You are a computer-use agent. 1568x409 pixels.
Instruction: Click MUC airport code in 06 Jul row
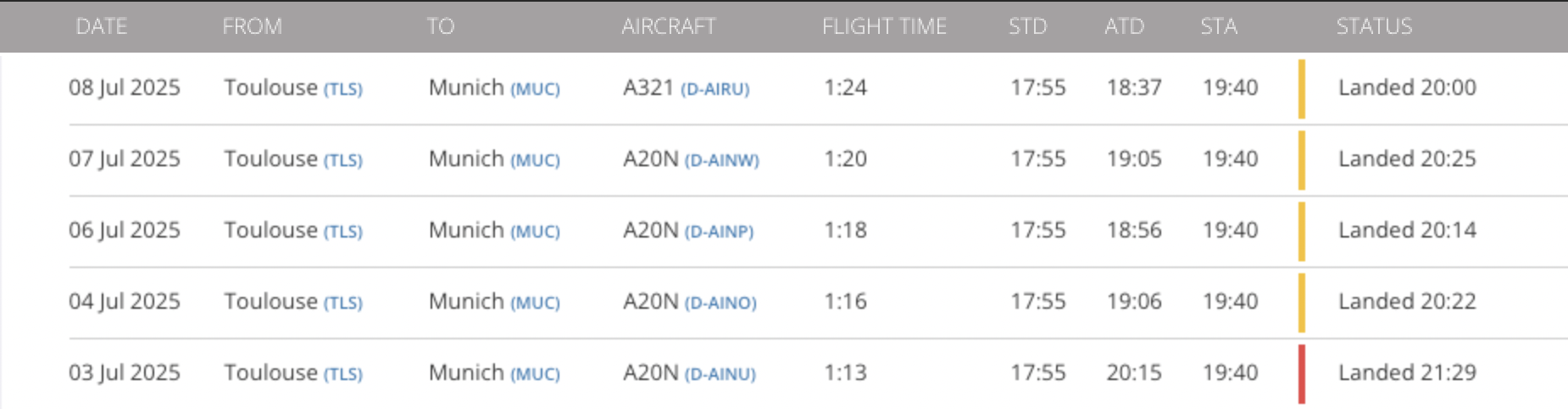coord(535,231)
